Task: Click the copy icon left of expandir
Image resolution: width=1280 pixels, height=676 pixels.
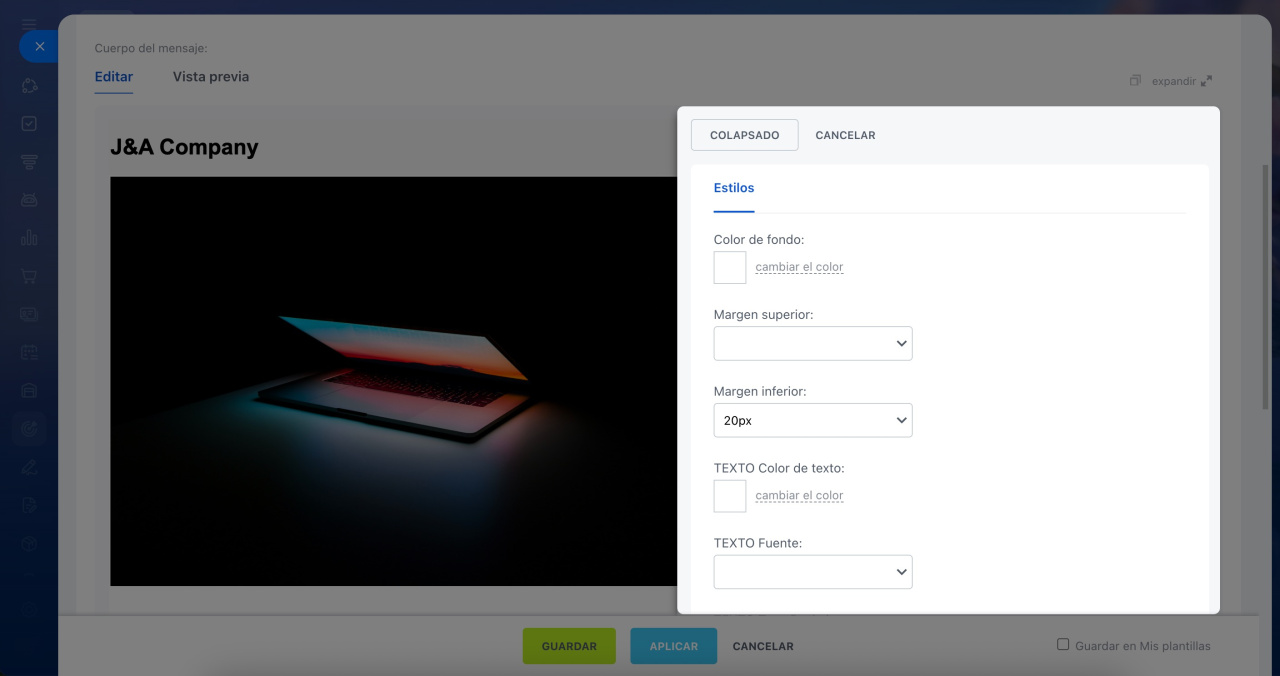Action: point(1135,81)
